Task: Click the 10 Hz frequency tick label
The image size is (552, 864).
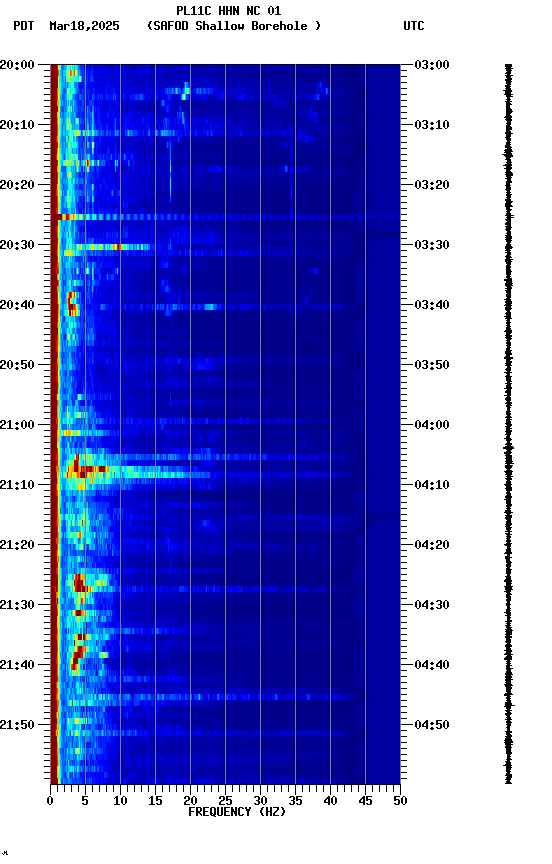Action: [120, 801]
